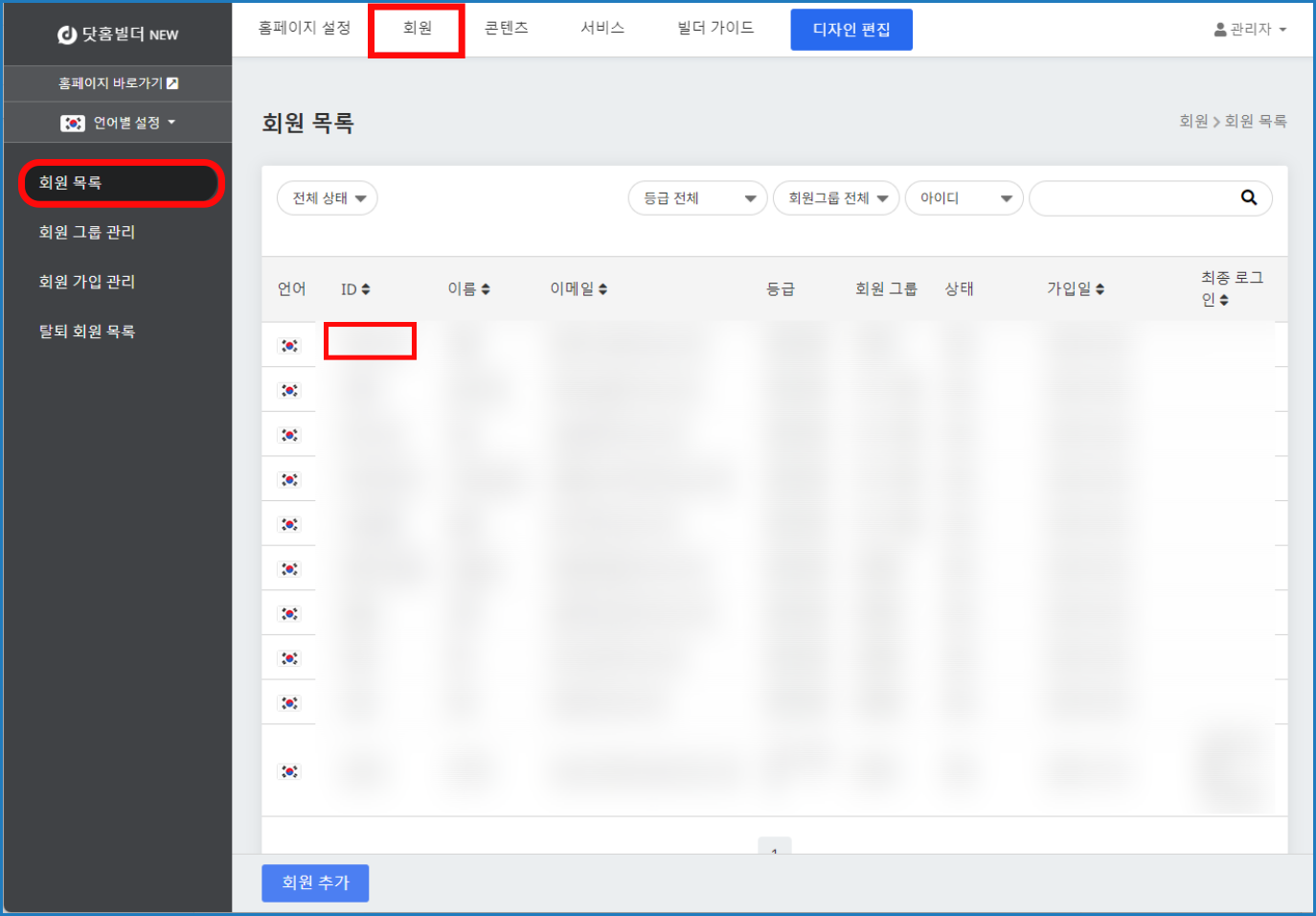This screenshot has height=916, width=1316.
Task: Click the search magnifier icon
Action: pos(1248,197)
